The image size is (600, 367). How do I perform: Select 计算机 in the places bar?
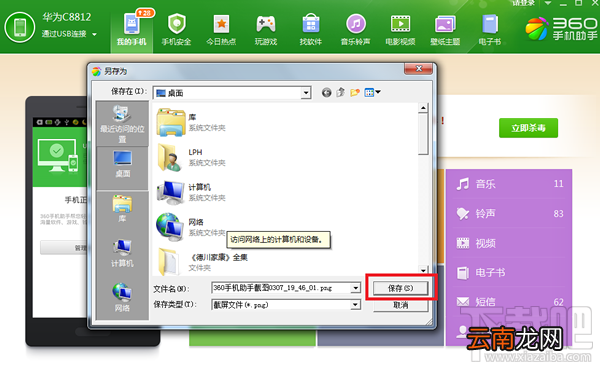(x=122, y=253)
